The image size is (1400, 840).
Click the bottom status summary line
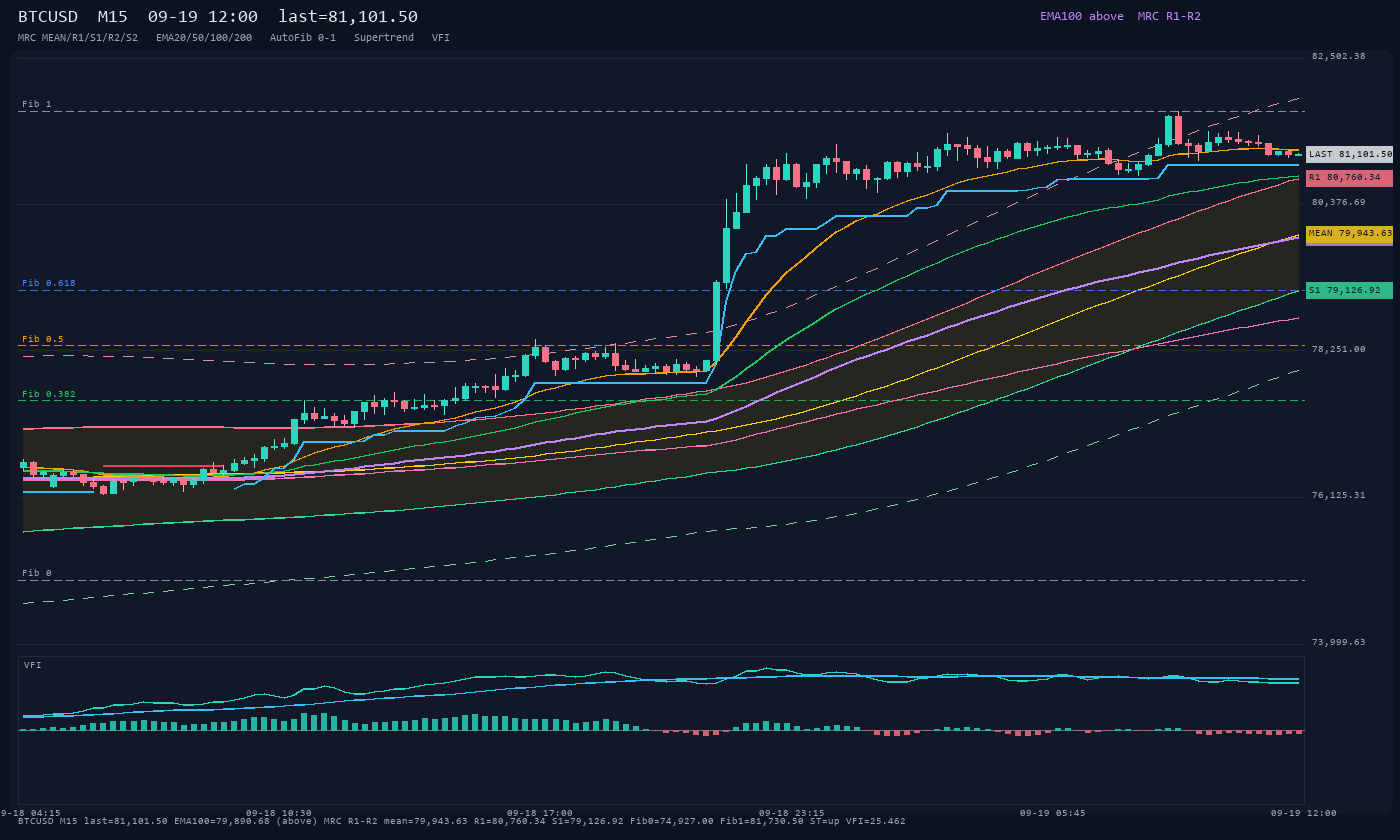click(x=462, y=821)
